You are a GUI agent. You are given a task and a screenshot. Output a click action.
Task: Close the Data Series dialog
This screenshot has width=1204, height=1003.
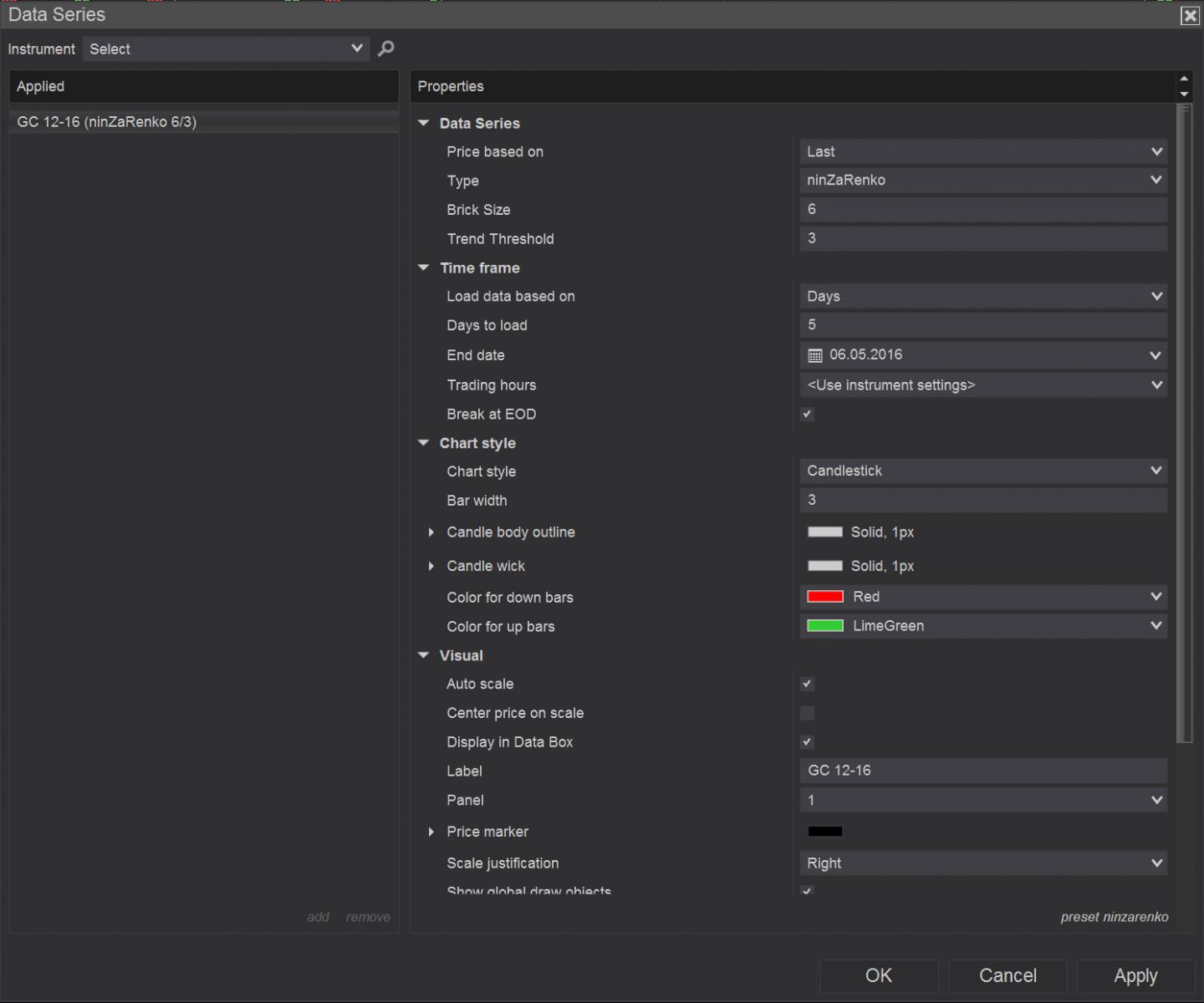pyautogui.click(x=1189, y=16)
